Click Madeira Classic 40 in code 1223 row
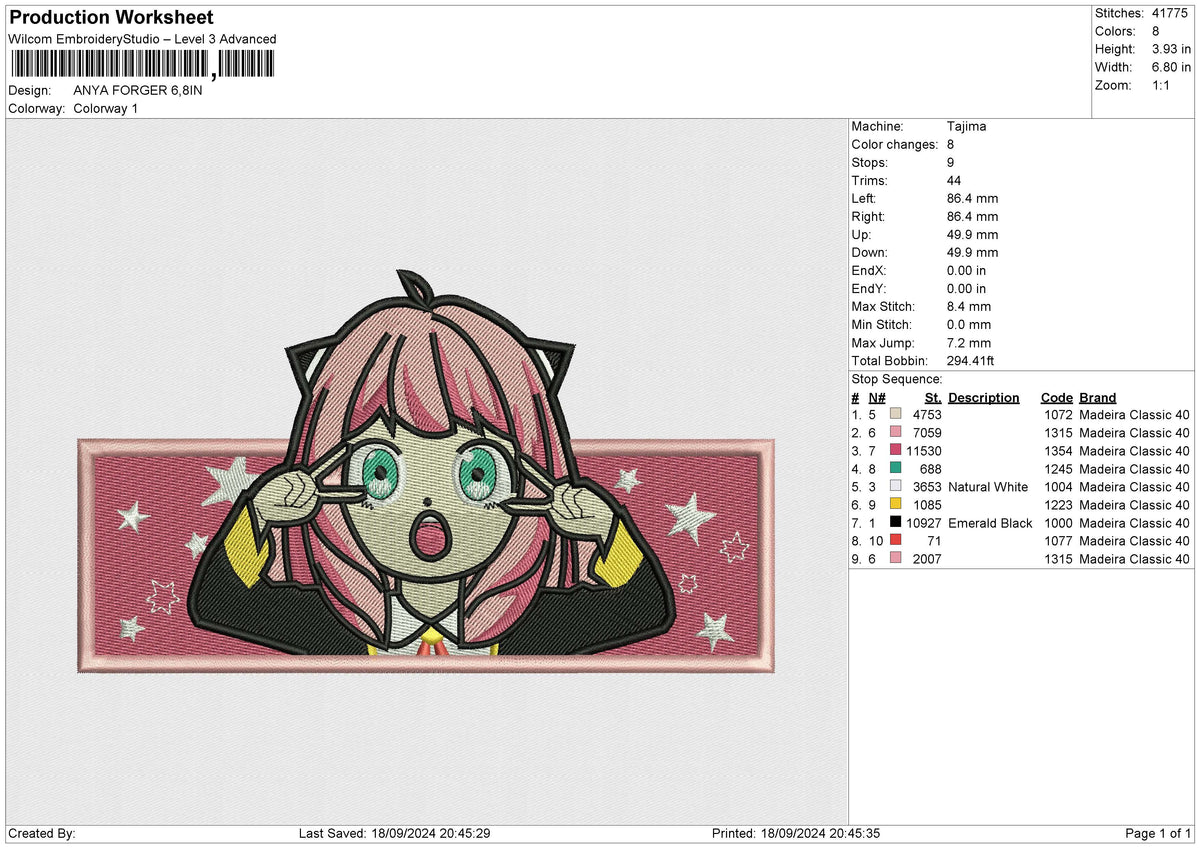The width and height of the screenshot is (1200, 848). click(1135, 505)
